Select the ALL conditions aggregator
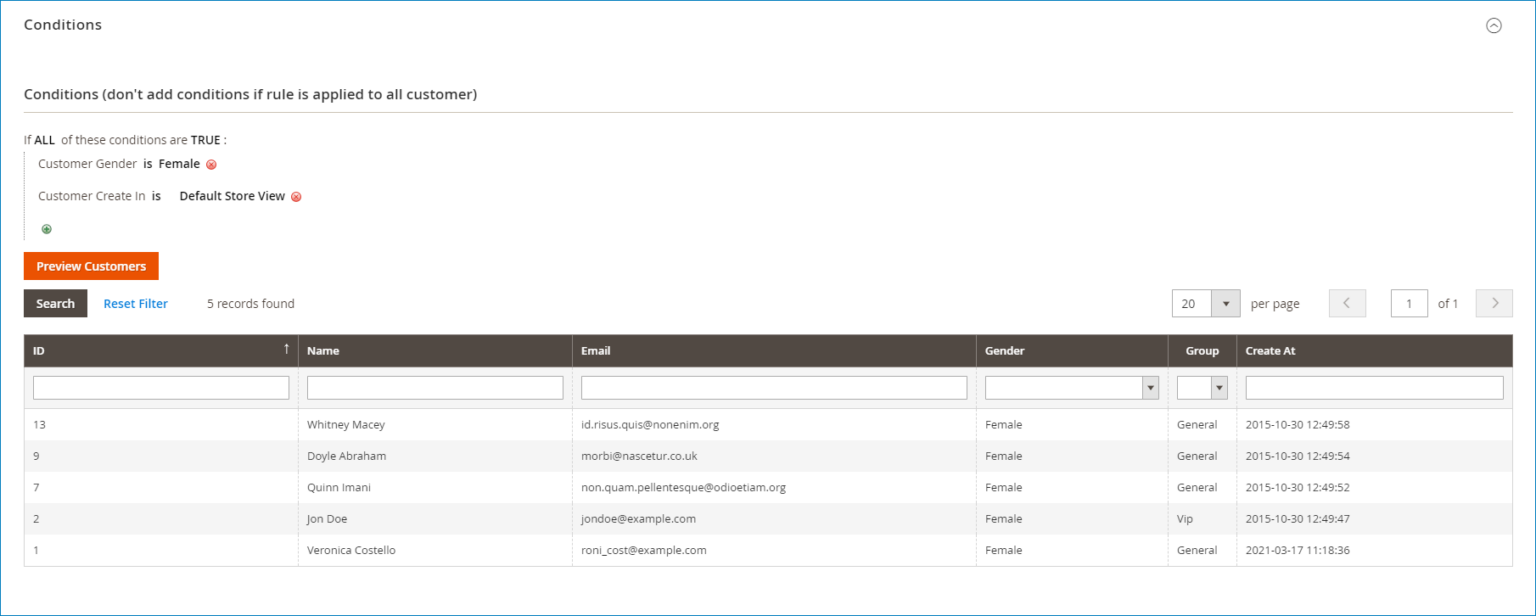1536x616 pixels. point(44,140)
